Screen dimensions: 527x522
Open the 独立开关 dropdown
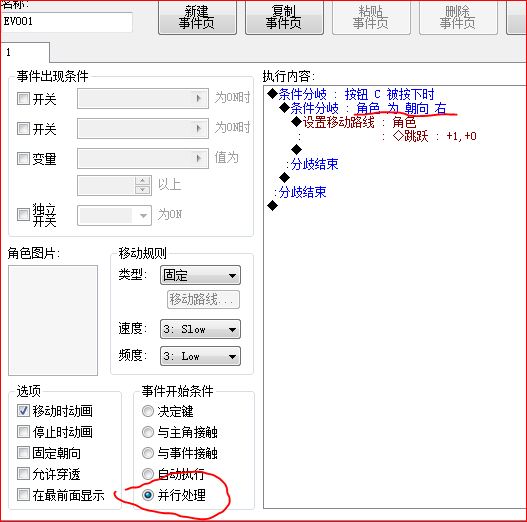[x=114, y=215]
